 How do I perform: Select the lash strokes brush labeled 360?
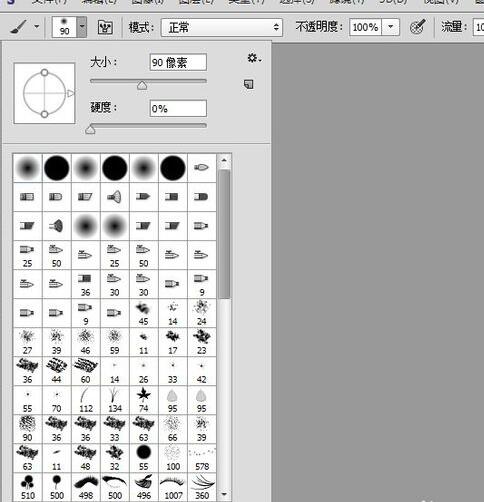(x=202, y=487)
